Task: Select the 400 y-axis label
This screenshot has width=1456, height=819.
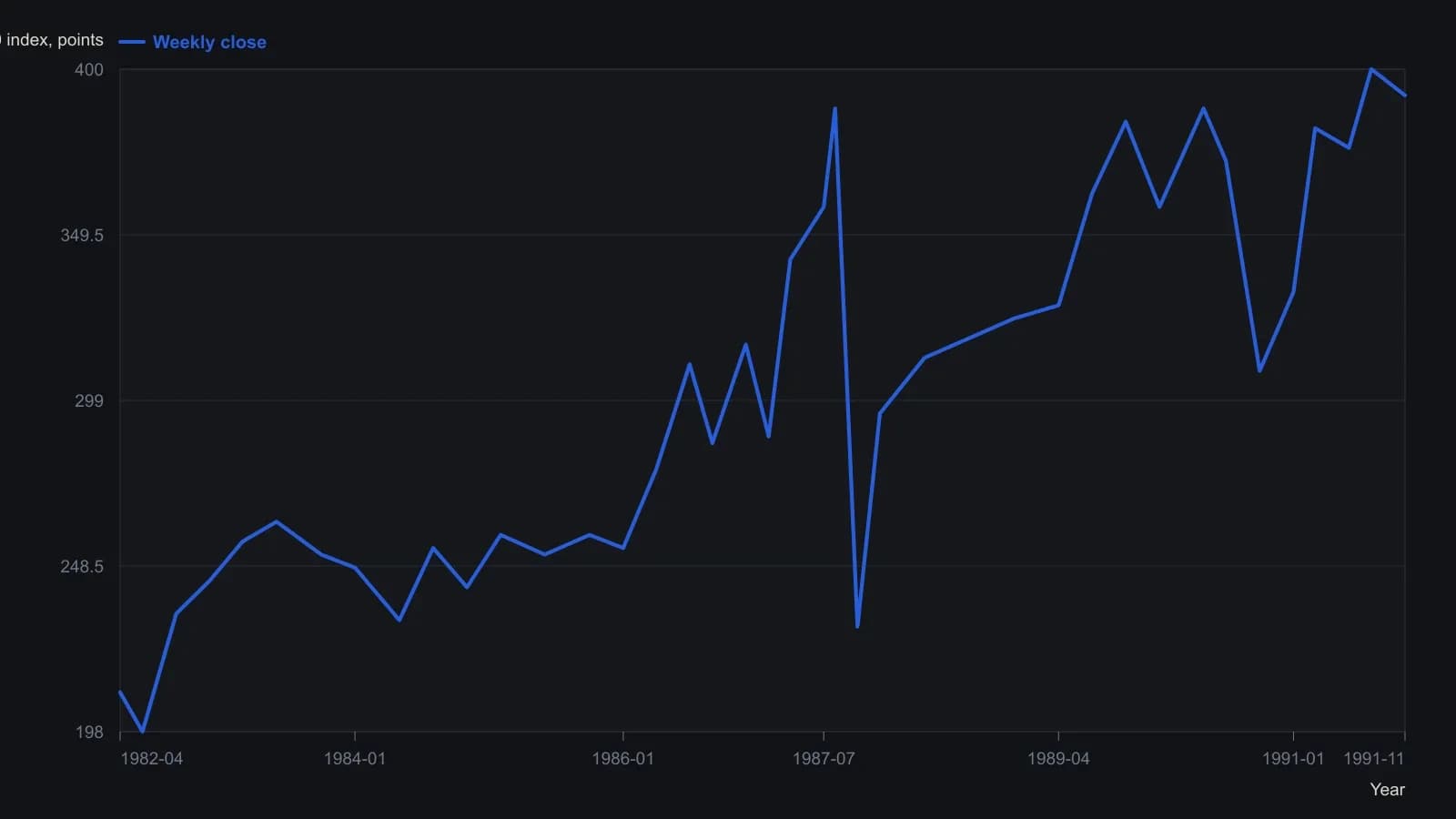Action: tap(89, 70)
